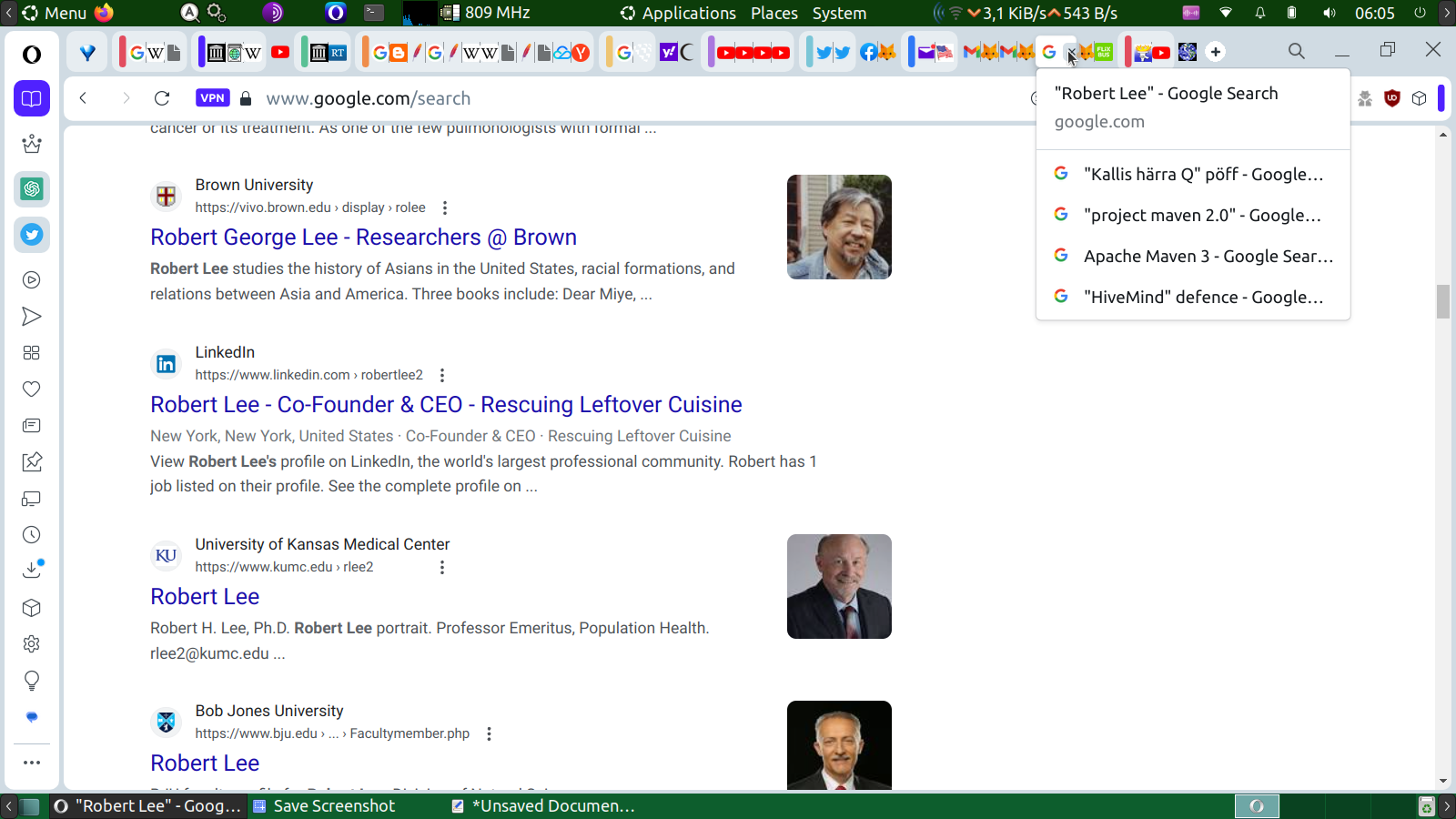1456x819 pixels.
Task: Switch to the Blogger tab
Action: [x=397, y=52]
